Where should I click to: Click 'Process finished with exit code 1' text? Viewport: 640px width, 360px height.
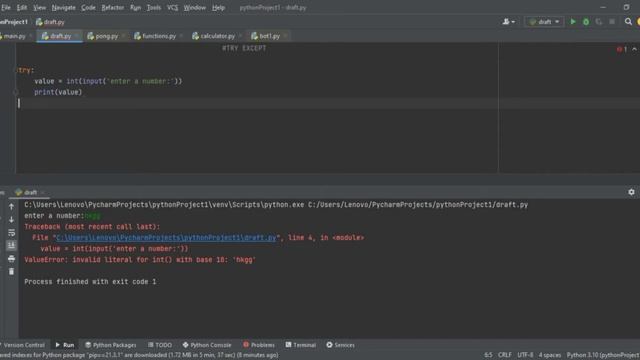(90, 282)
